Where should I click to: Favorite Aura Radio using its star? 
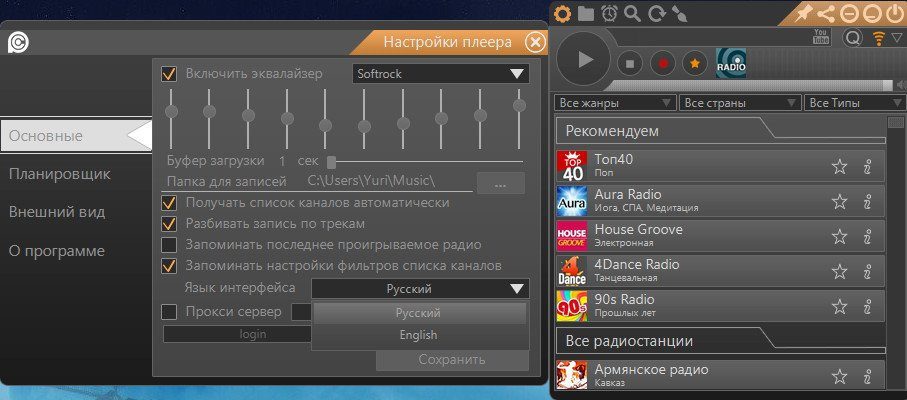tap(839, 202)
